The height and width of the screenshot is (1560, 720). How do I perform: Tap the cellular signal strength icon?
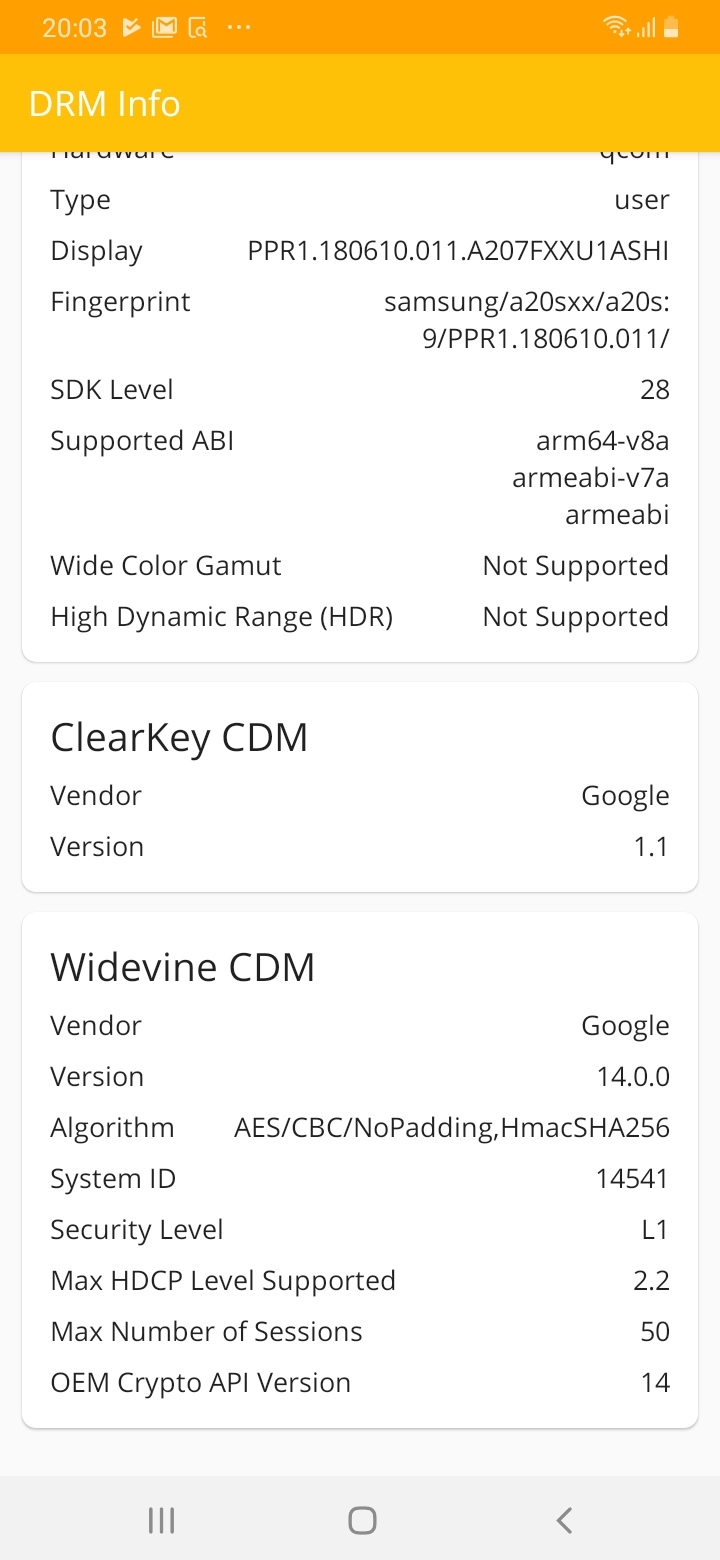coord(646,28)
